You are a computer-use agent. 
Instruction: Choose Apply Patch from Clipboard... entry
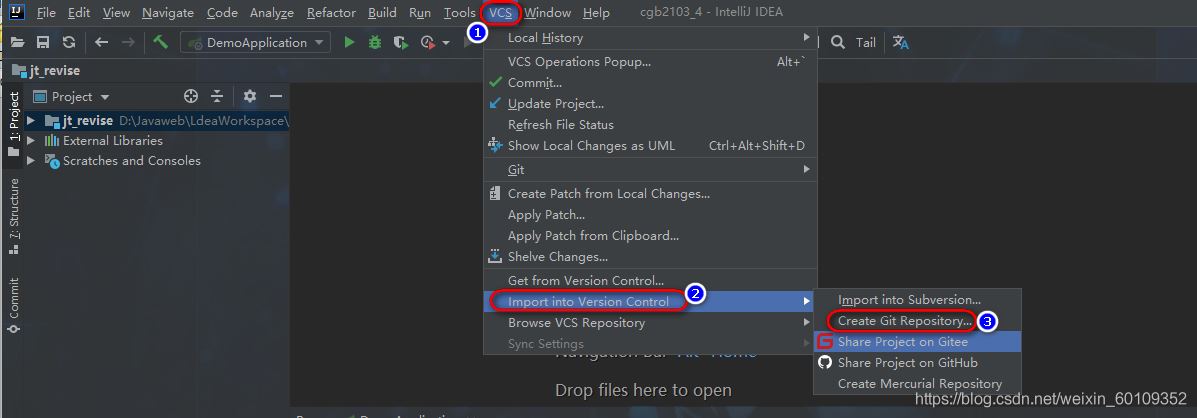650,236
